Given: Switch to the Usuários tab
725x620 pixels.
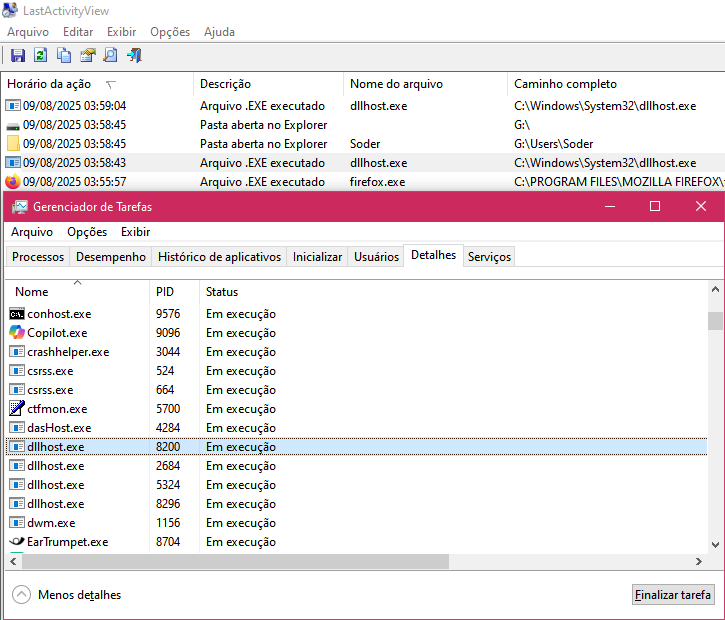Looking at the screenshot, I should click(376, 257).
